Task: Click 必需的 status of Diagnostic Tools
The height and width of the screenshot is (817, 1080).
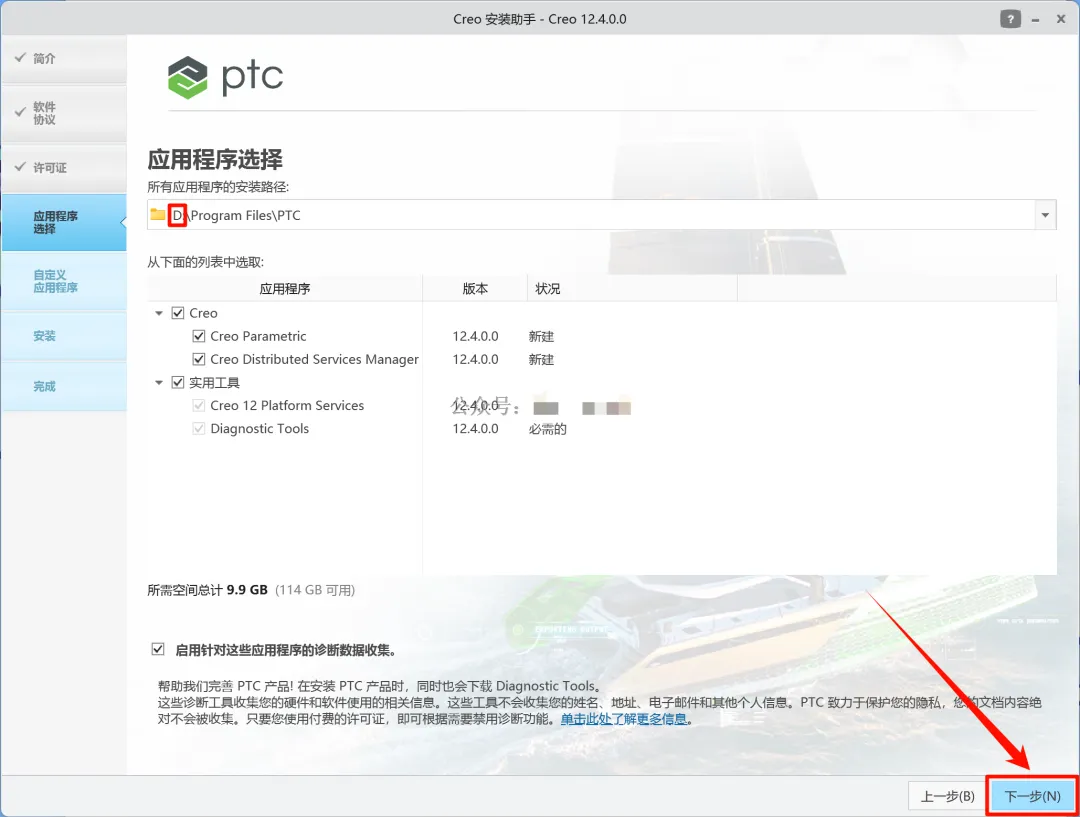Action: click(x=547, y=428)
